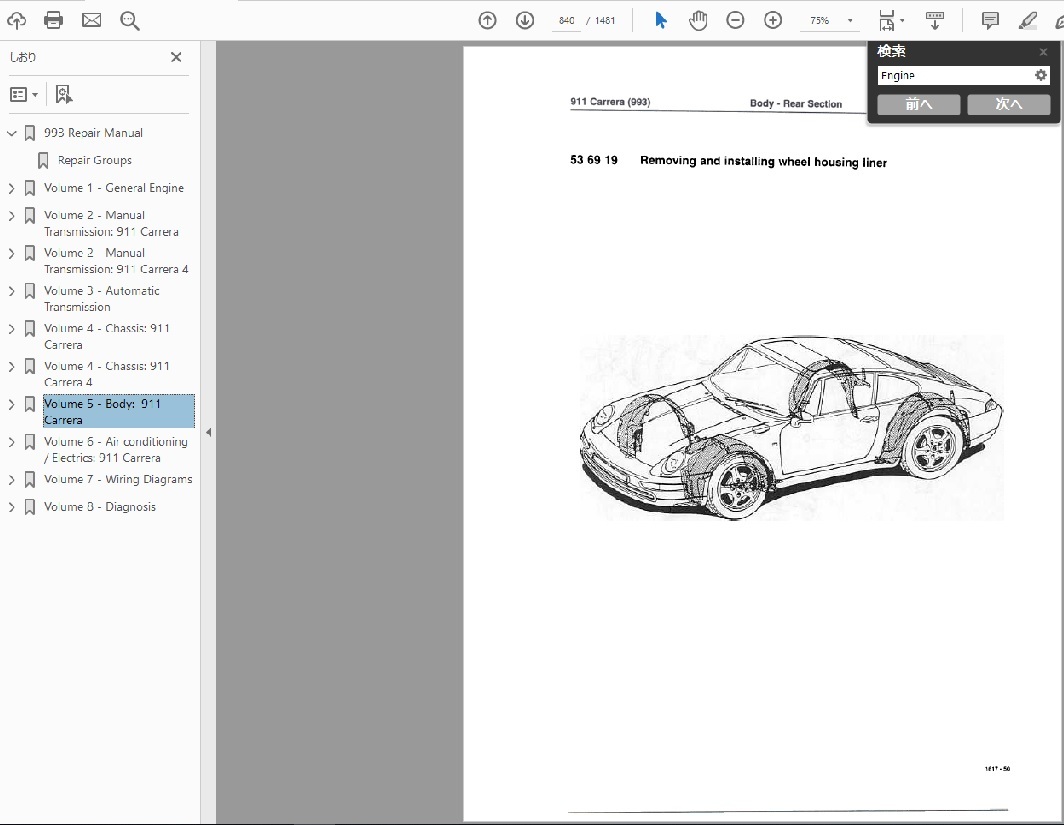The width and height of the screenshot is (1064, 825).
Task: Click bookmark icon beside Volume 3
Action: point(30,292)
